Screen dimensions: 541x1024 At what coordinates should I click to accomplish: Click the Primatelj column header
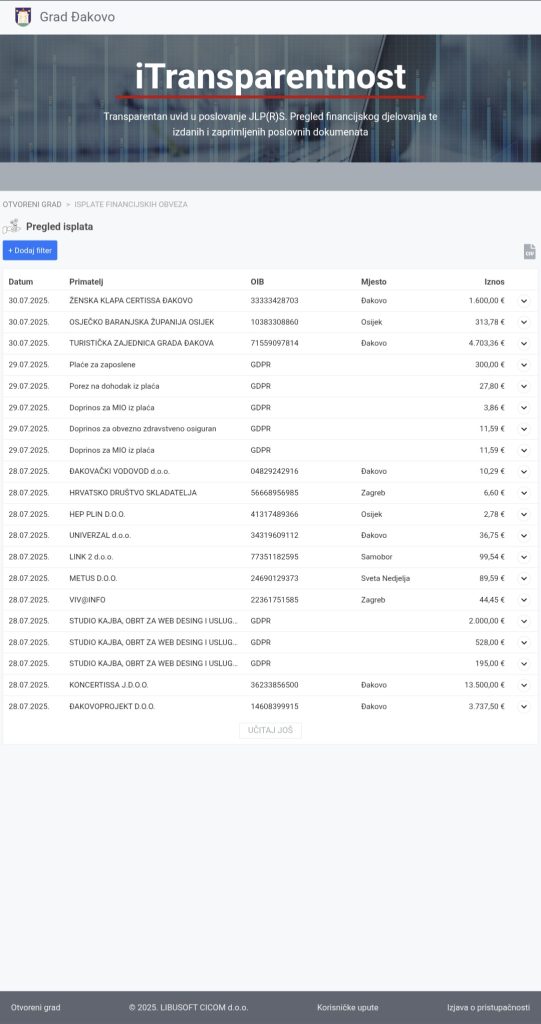pyautogui.click(x=86, y=282)
